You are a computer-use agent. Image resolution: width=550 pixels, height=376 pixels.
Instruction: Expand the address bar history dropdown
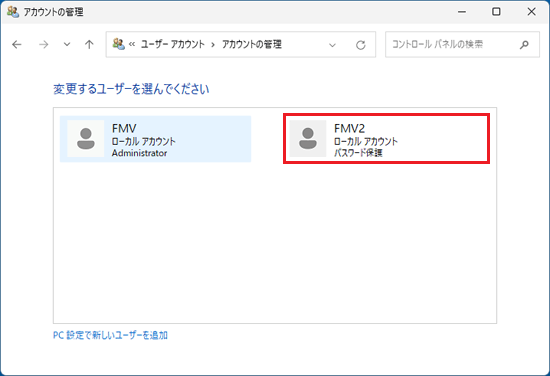332,45
